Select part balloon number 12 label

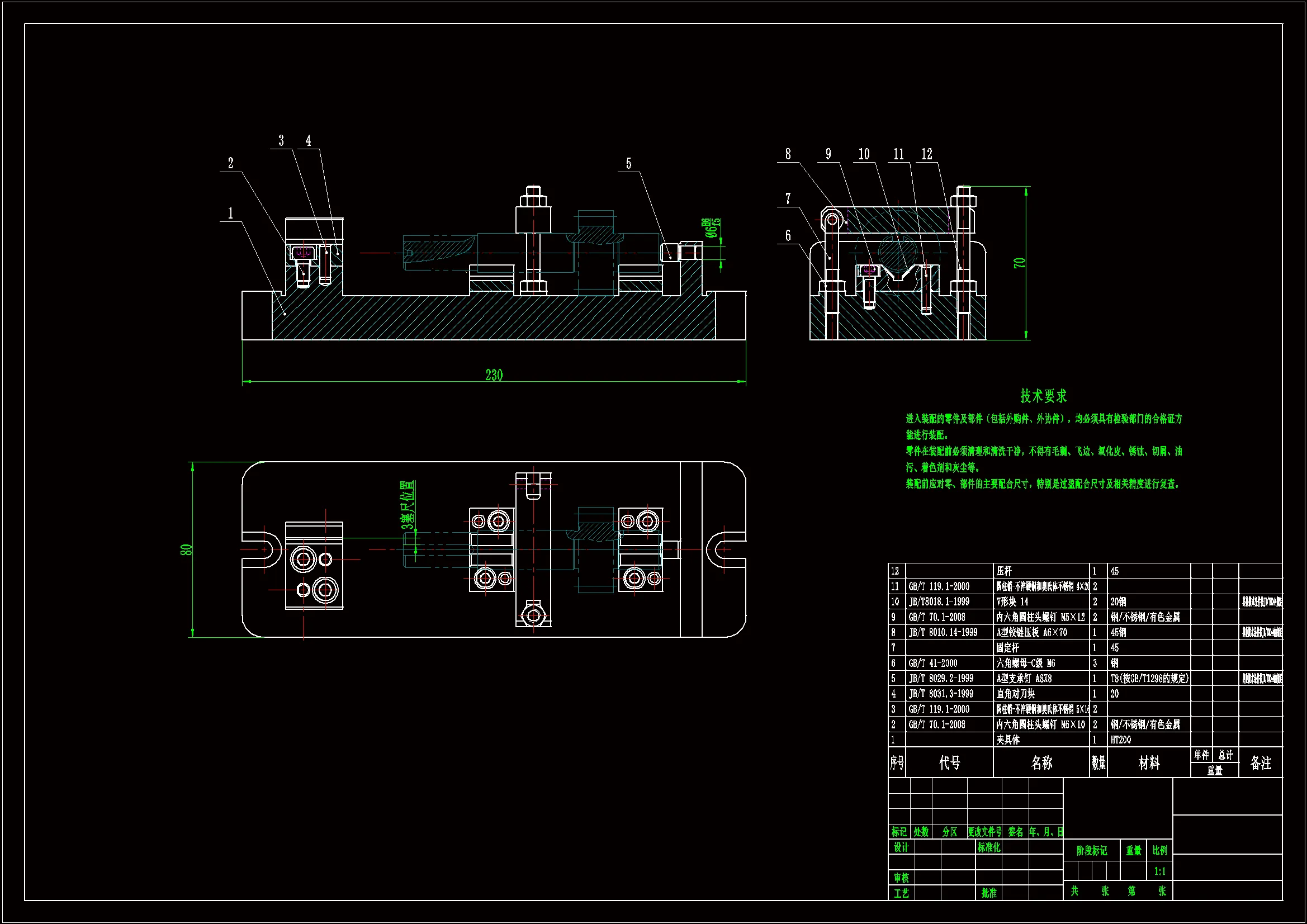click(927, 154)
